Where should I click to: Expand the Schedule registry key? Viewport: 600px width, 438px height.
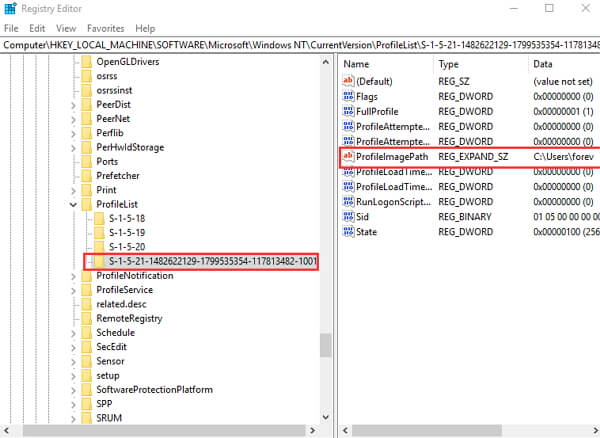coord(73,332)
